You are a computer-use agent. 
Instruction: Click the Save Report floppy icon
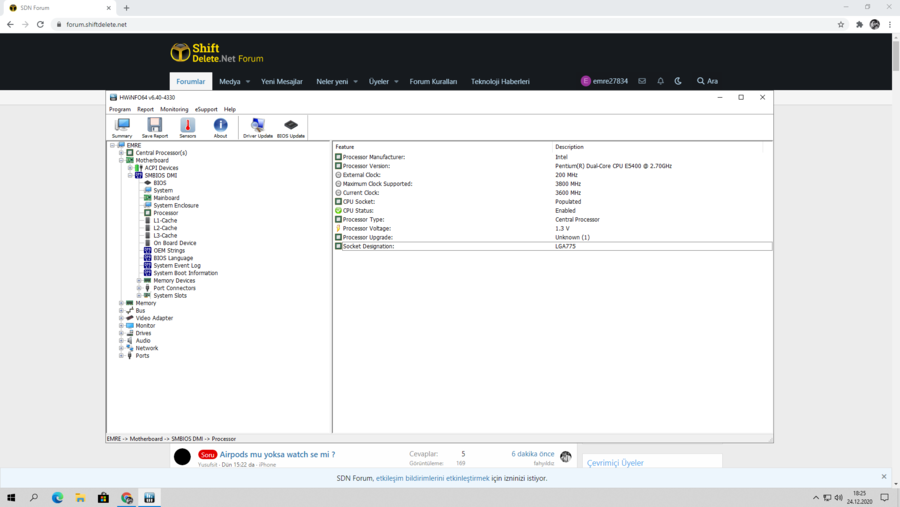tap(154, 127)
